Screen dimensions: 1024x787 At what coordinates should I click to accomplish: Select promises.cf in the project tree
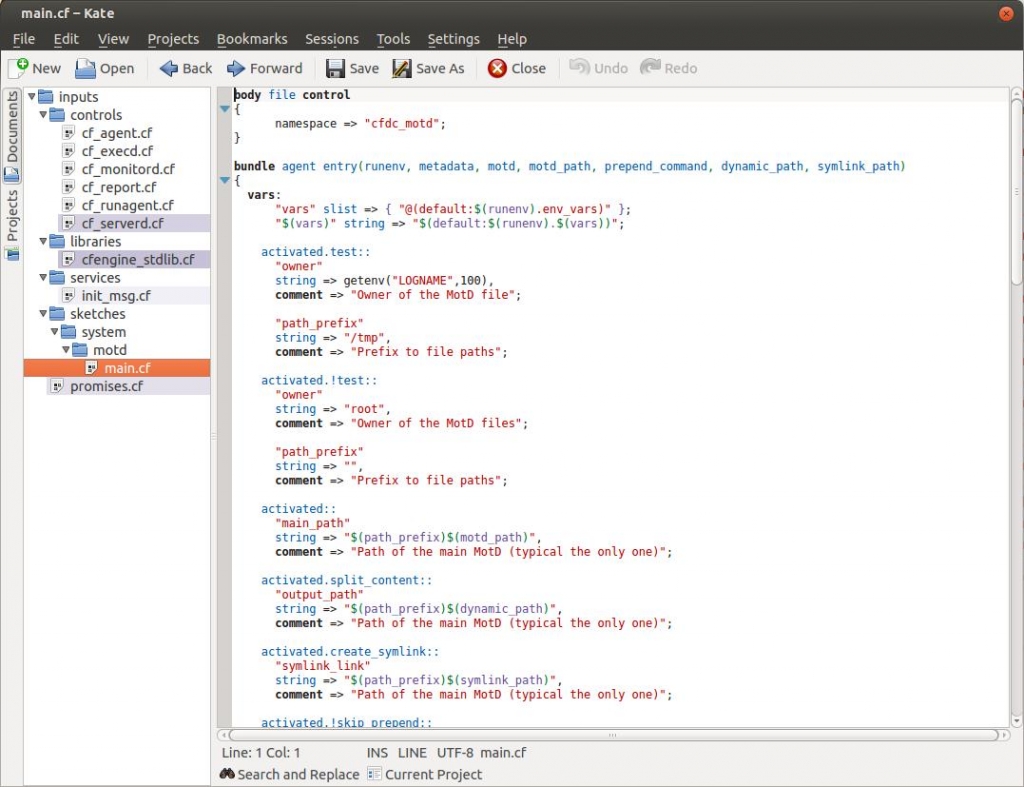point(106,386)
